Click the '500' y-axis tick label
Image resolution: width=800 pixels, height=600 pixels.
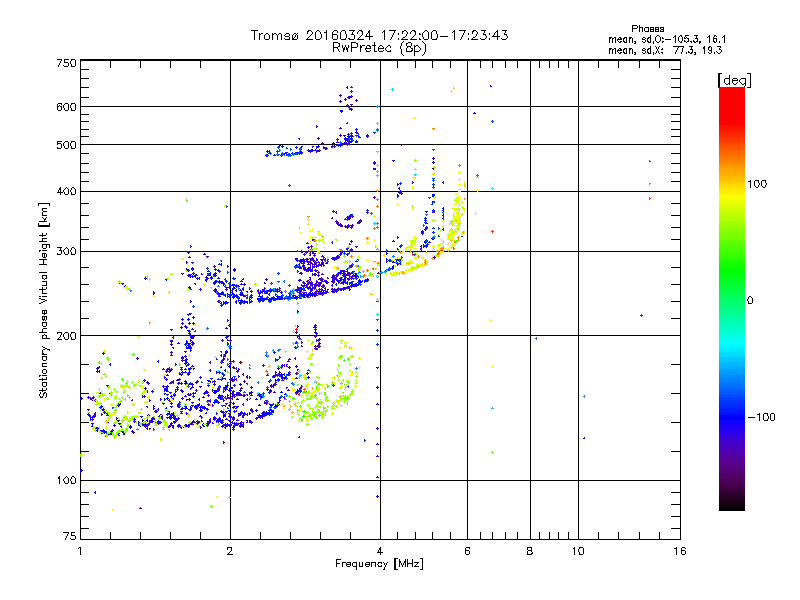[x=66, y=145]
